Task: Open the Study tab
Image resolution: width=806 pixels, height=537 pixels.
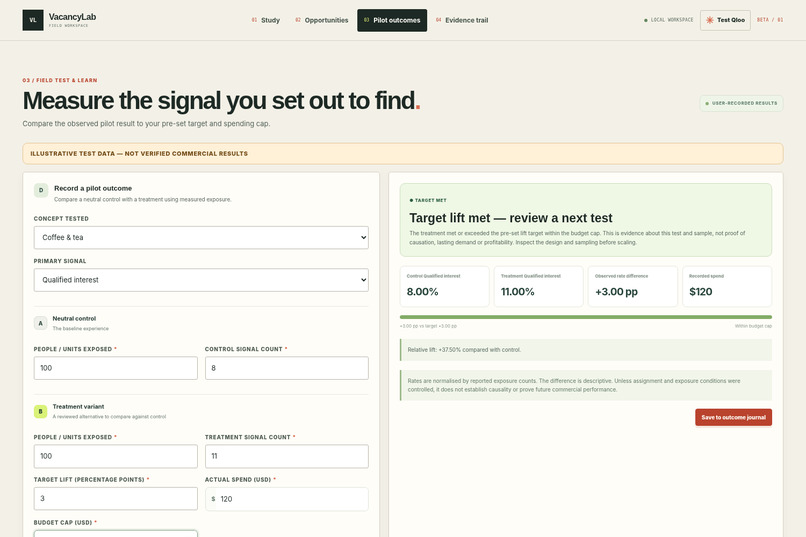Action: click(x=266, y=20)
